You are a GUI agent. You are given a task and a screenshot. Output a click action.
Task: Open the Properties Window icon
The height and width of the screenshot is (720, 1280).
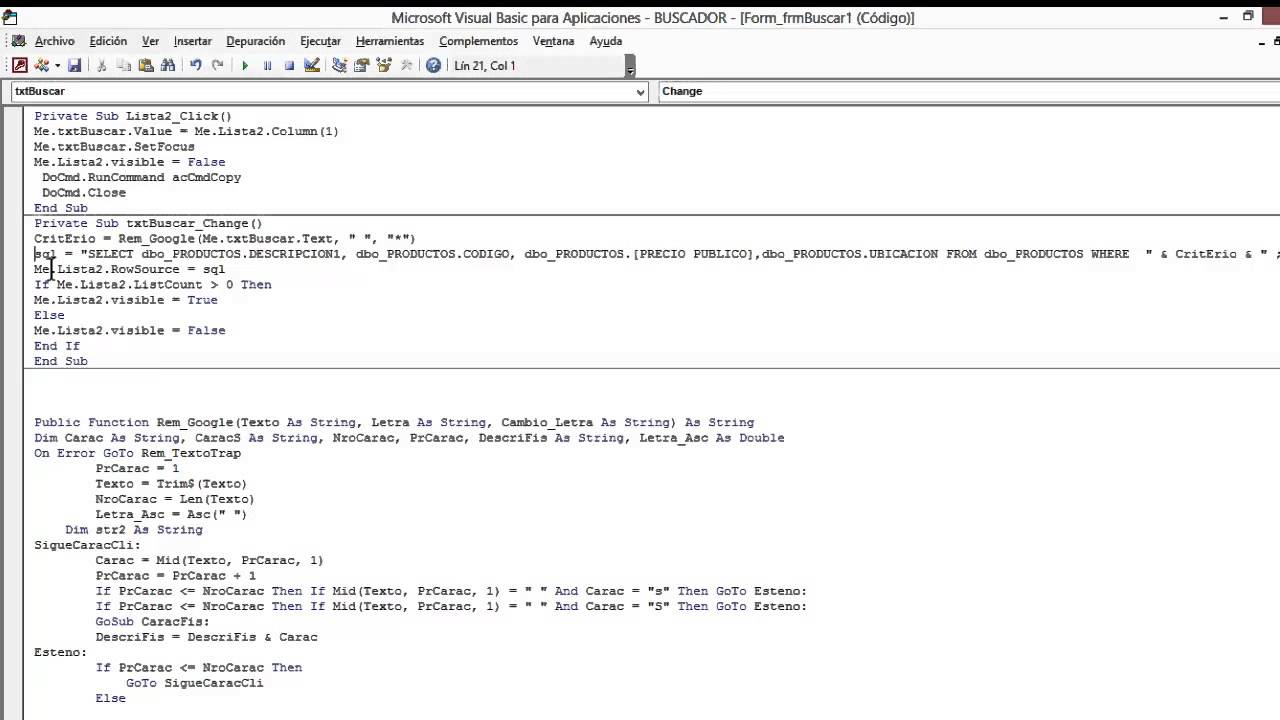click(361, 65)
